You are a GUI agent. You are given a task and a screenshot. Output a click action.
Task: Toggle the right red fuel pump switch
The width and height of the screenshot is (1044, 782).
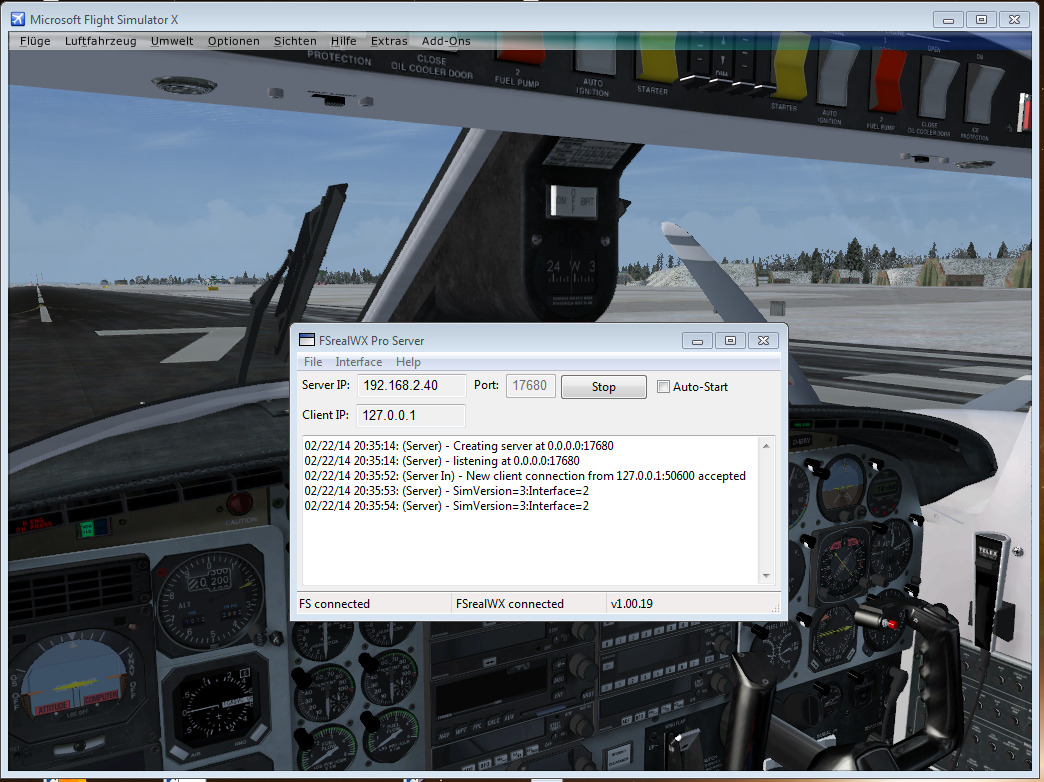887,78
